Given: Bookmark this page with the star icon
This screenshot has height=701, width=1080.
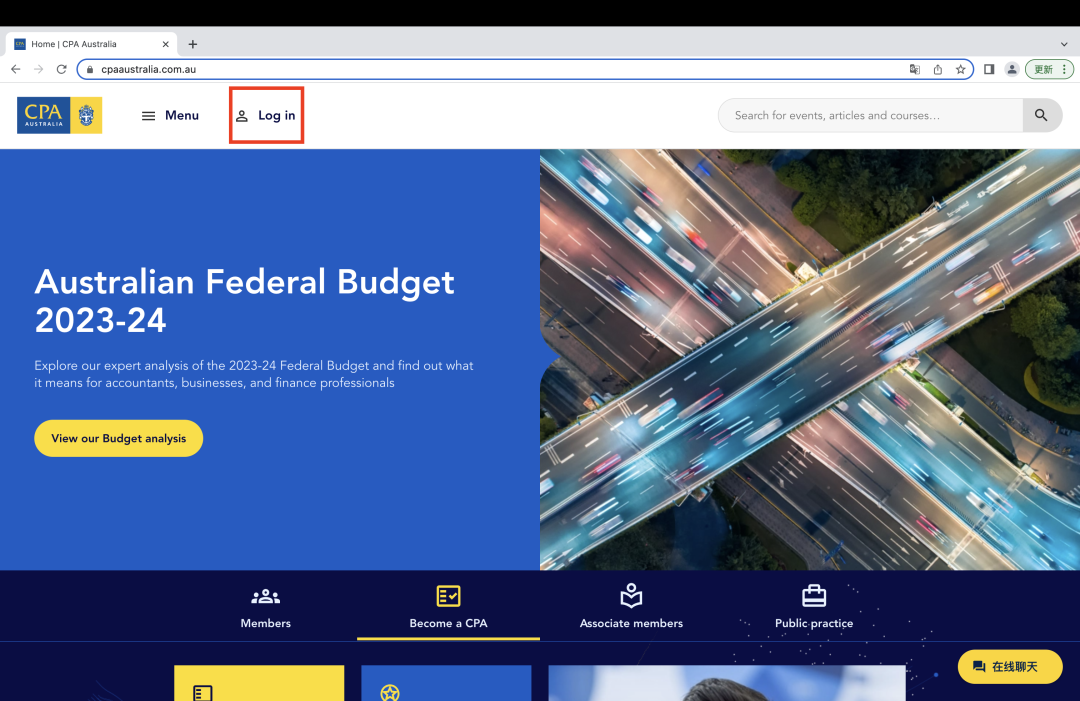Looking at the screenshot, I should 960,69.
